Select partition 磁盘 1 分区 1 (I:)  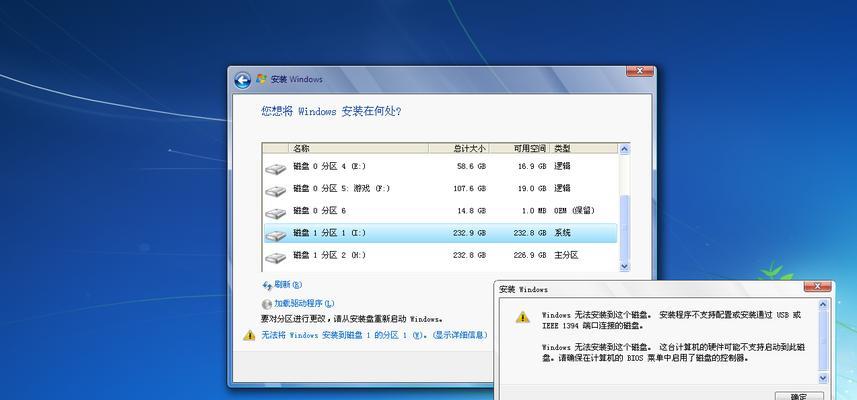point(441,233)
